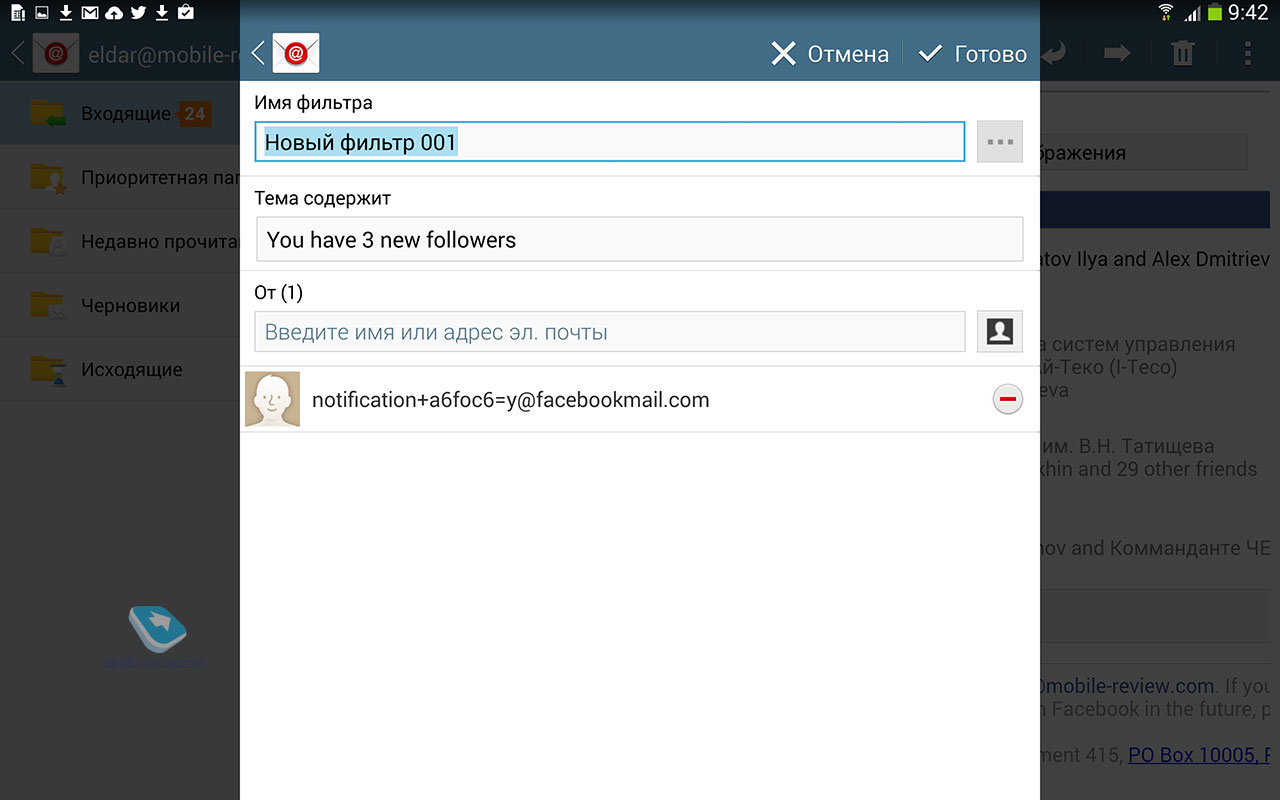Open the three-dot overflow menu
The width and height of the screenshot is (1280, 800).
click(x=1247, y=53)
